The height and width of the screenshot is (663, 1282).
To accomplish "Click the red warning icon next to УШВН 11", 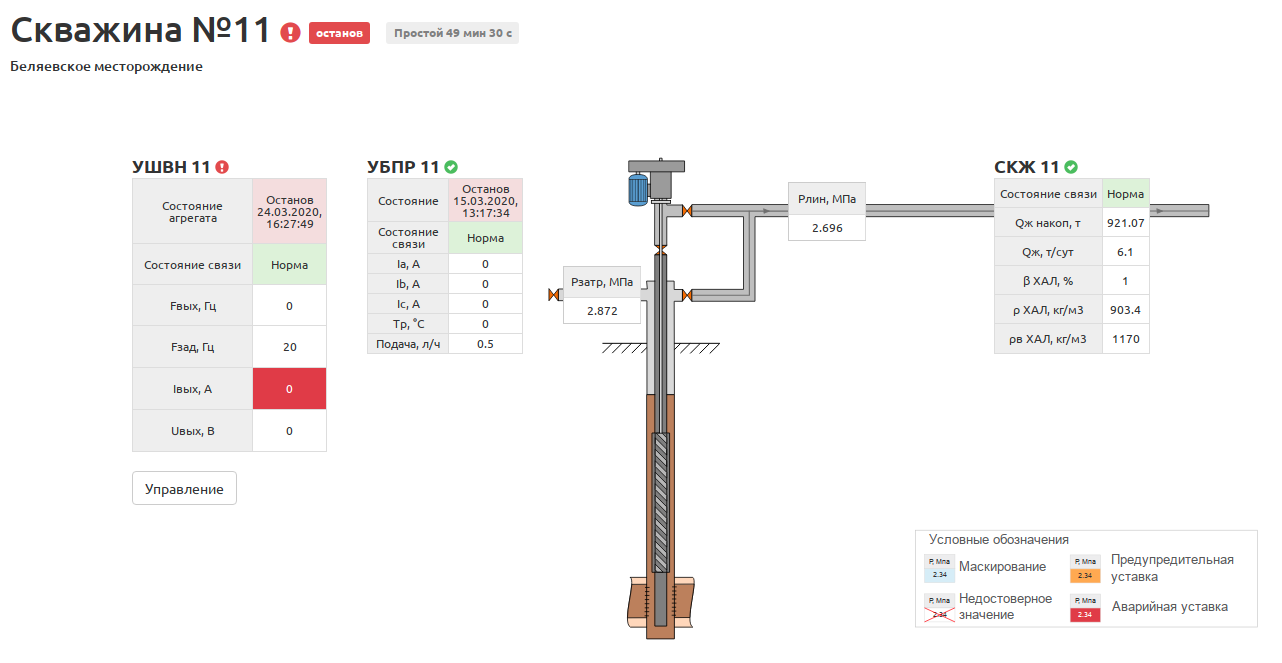I will point(222,167).
